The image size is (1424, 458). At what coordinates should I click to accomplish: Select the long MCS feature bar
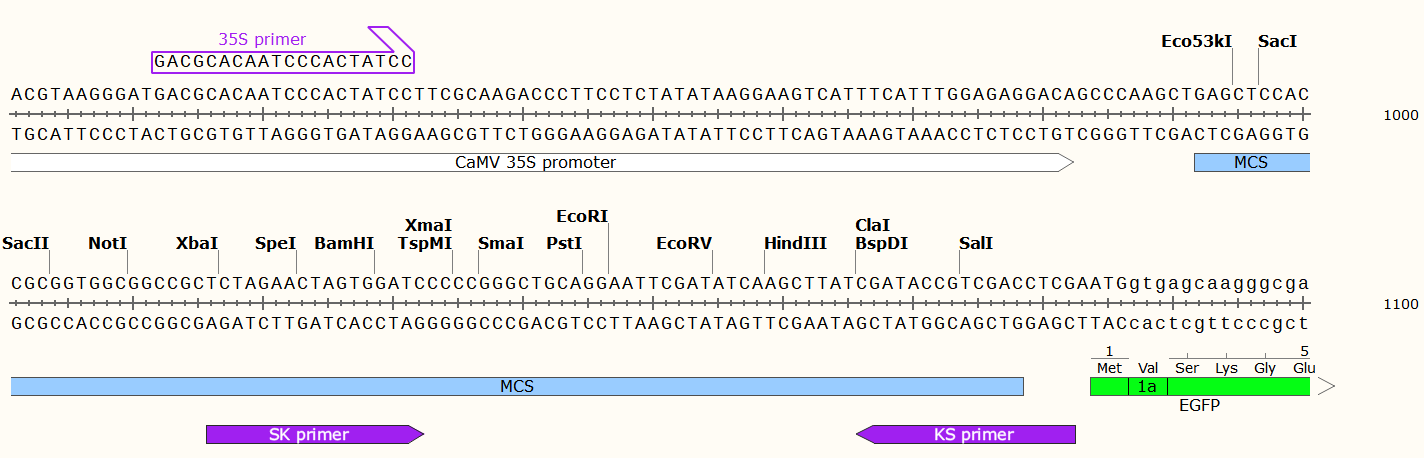tap(517, 386)
